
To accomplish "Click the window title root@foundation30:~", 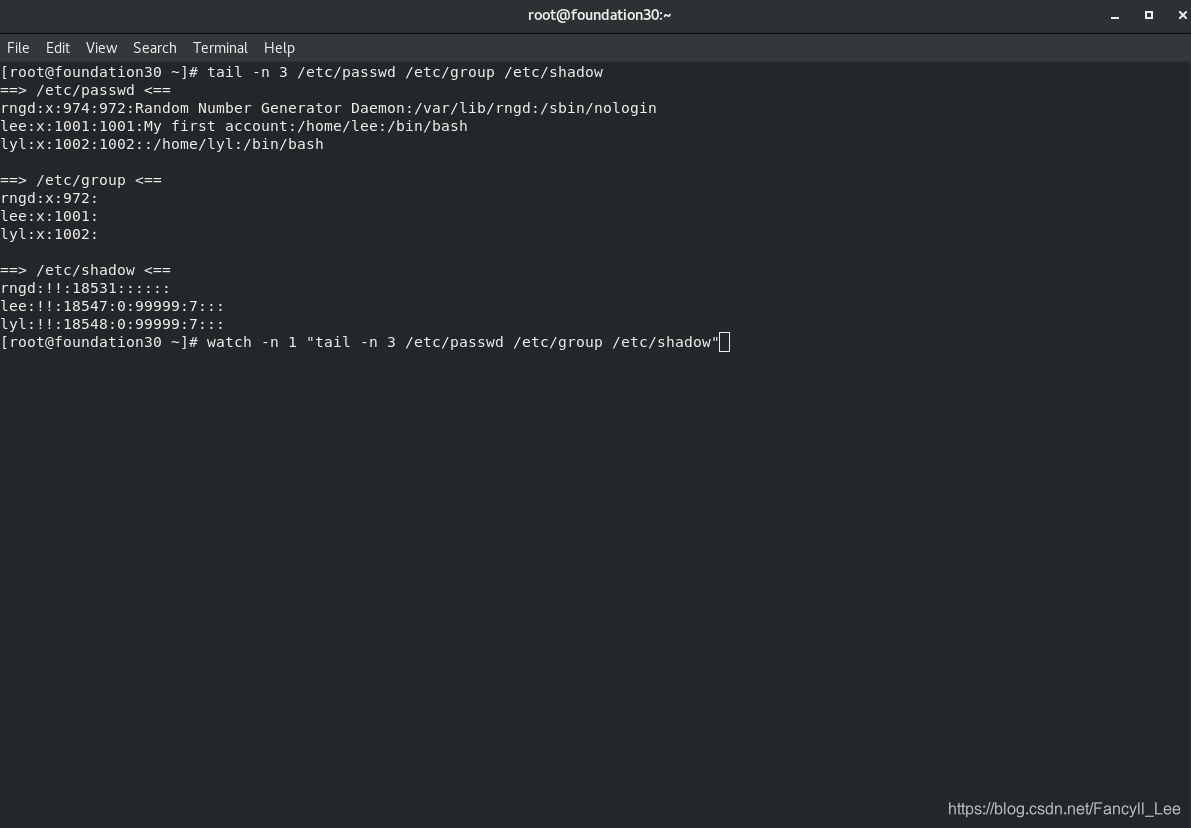I will click(599, 15).
